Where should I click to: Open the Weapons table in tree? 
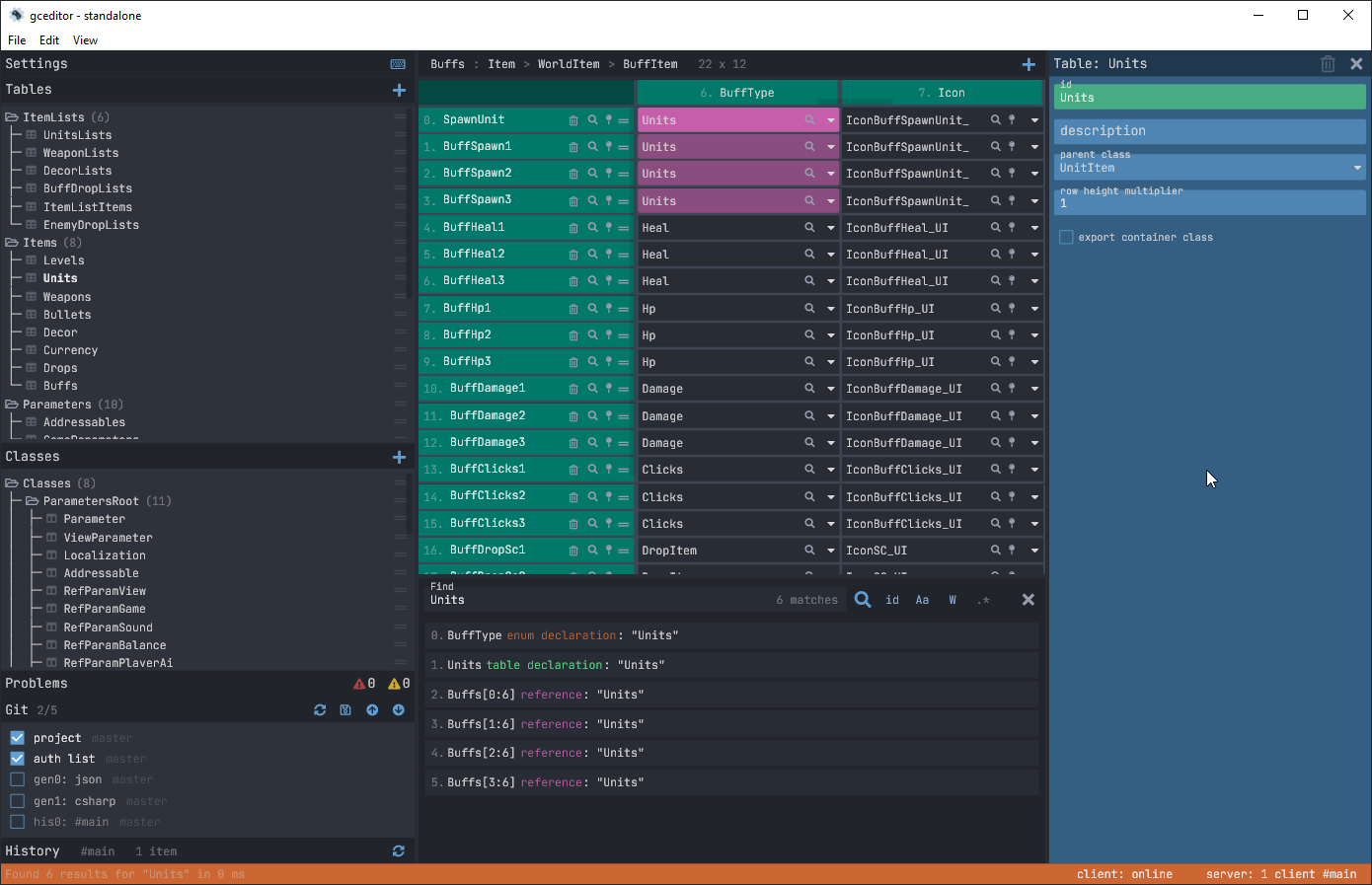coord(67,297)
